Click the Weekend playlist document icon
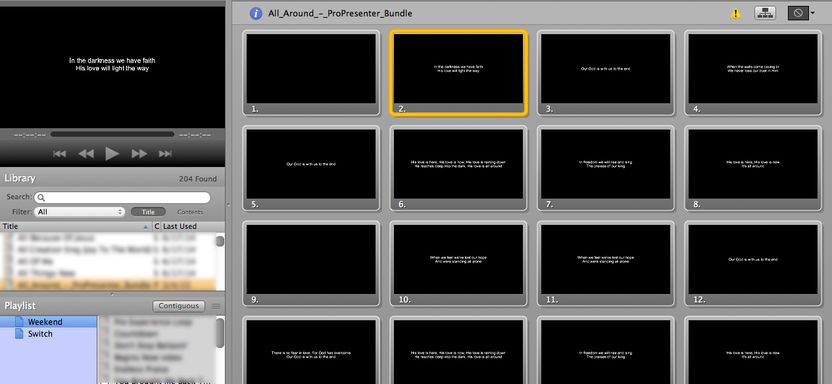Screen dimensions: 832x384 click(20, 321)
